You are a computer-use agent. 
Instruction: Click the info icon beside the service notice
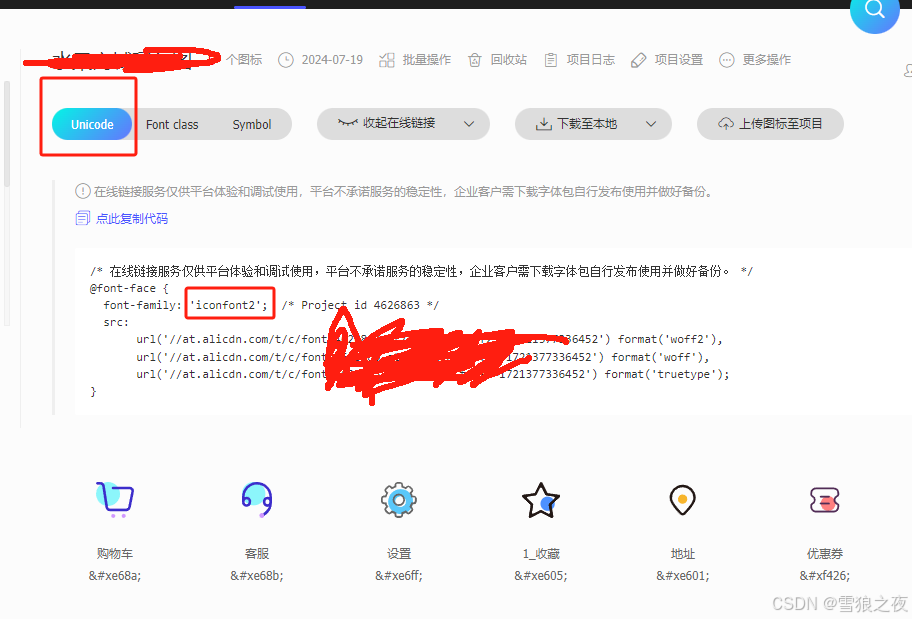(83, 191)
